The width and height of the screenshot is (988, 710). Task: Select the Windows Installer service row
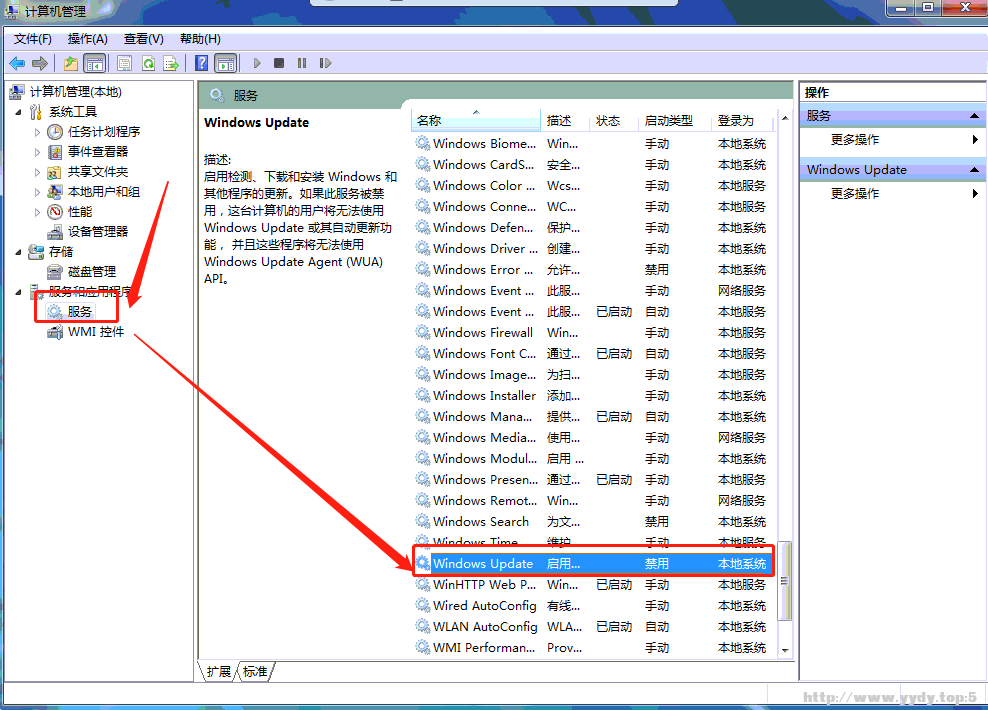pos(594,395)
